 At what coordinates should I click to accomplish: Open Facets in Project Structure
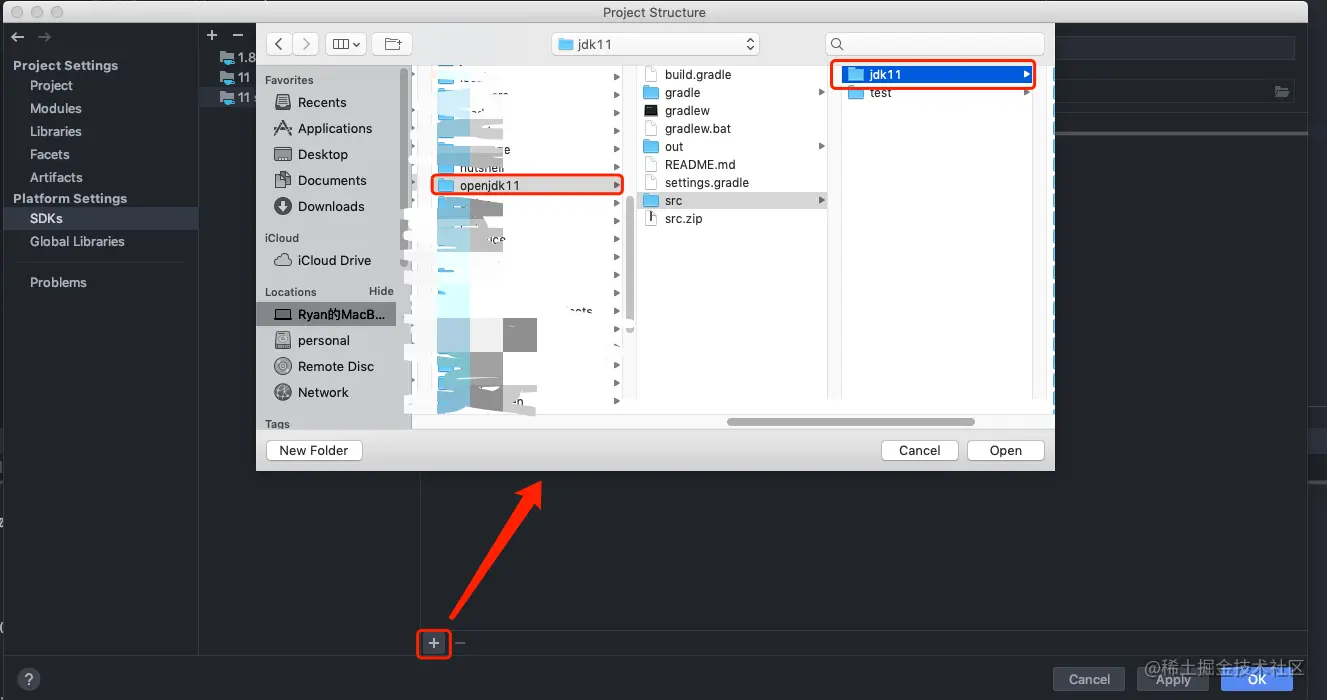(x=50, y=154)
